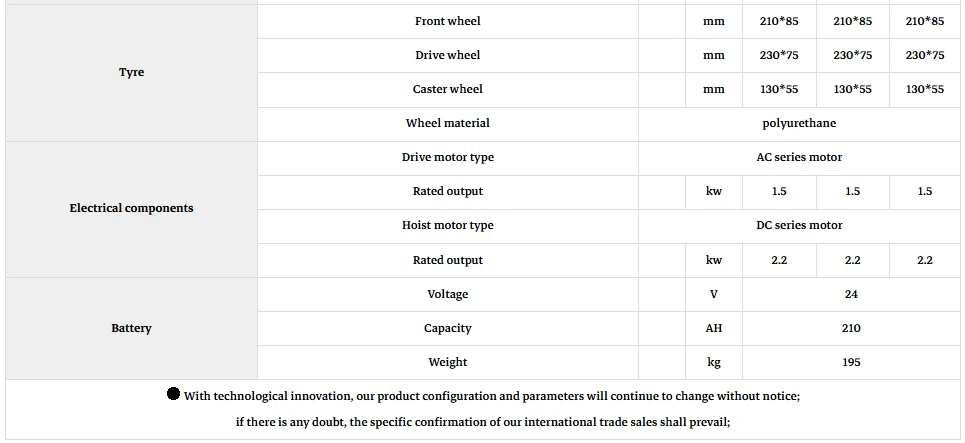
Task: Click the AH unit cell
Action: (x=714, y=328)
